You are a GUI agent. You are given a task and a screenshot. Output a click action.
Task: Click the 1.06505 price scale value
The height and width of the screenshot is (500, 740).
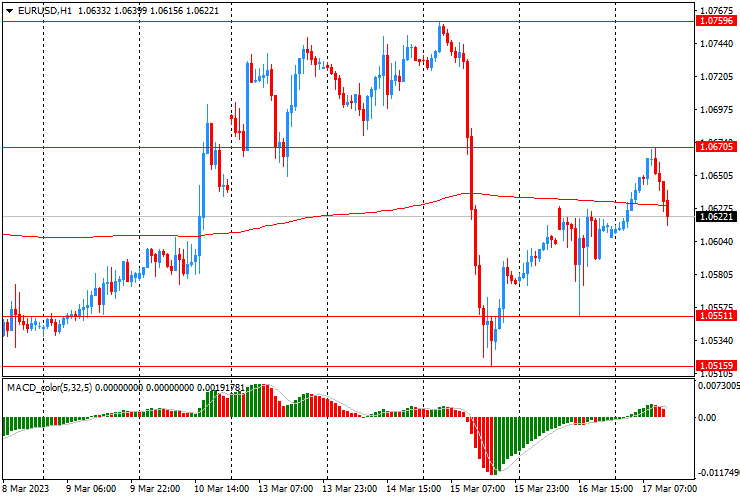click(716, 176)
